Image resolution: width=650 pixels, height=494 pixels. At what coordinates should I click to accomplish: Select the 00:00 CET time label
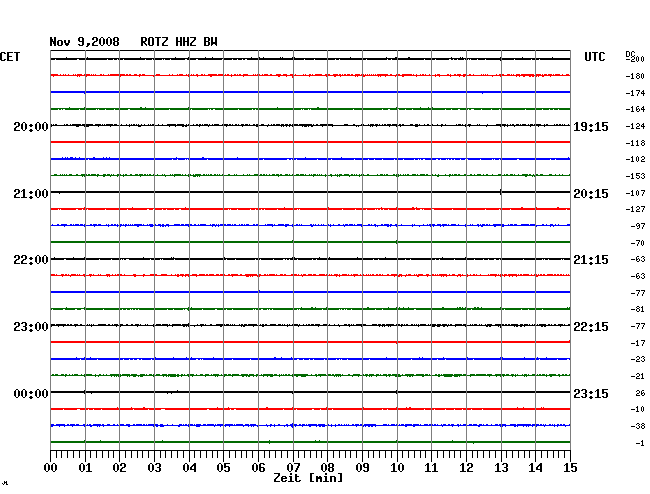(31, 393)
